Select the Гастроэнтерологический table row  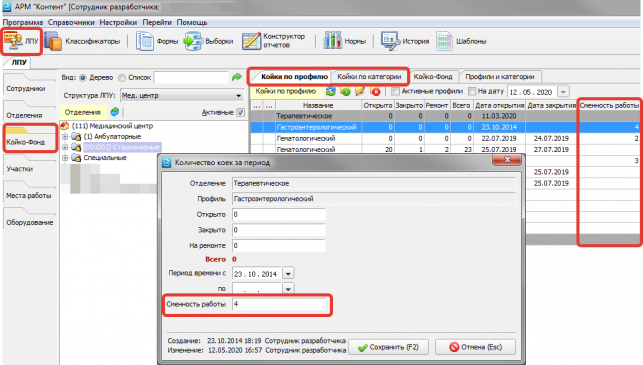click(x=445, y=127)
